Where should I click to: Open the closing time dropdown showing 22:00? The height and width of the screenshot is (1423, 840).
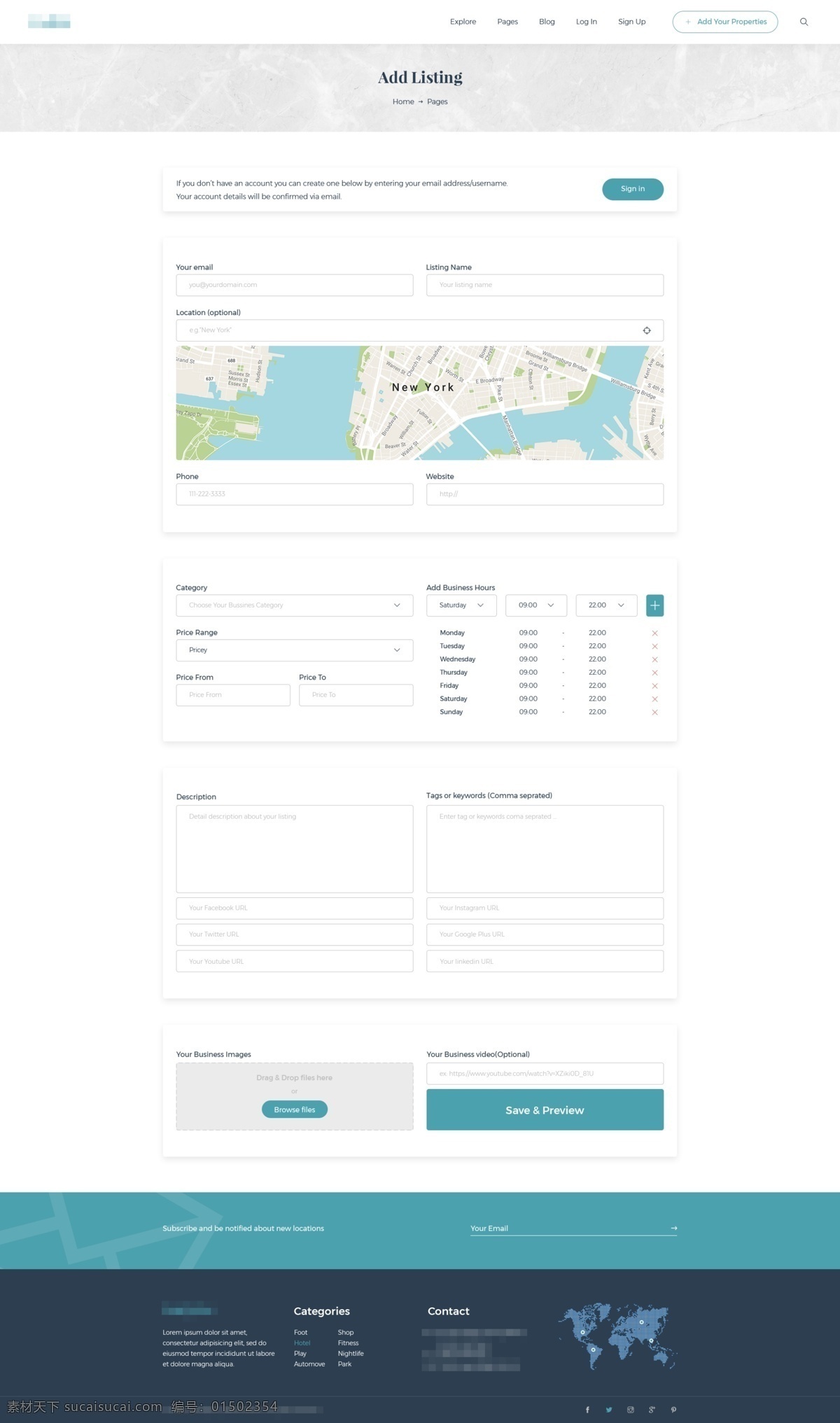tap(606, 605)
